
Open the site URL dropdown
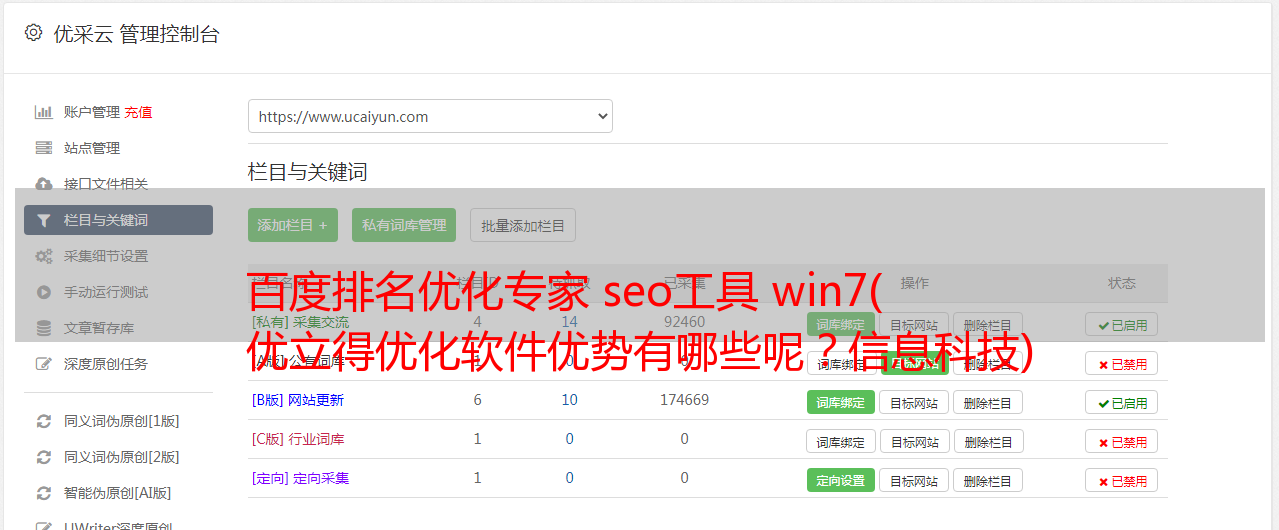tap(430, 116)
